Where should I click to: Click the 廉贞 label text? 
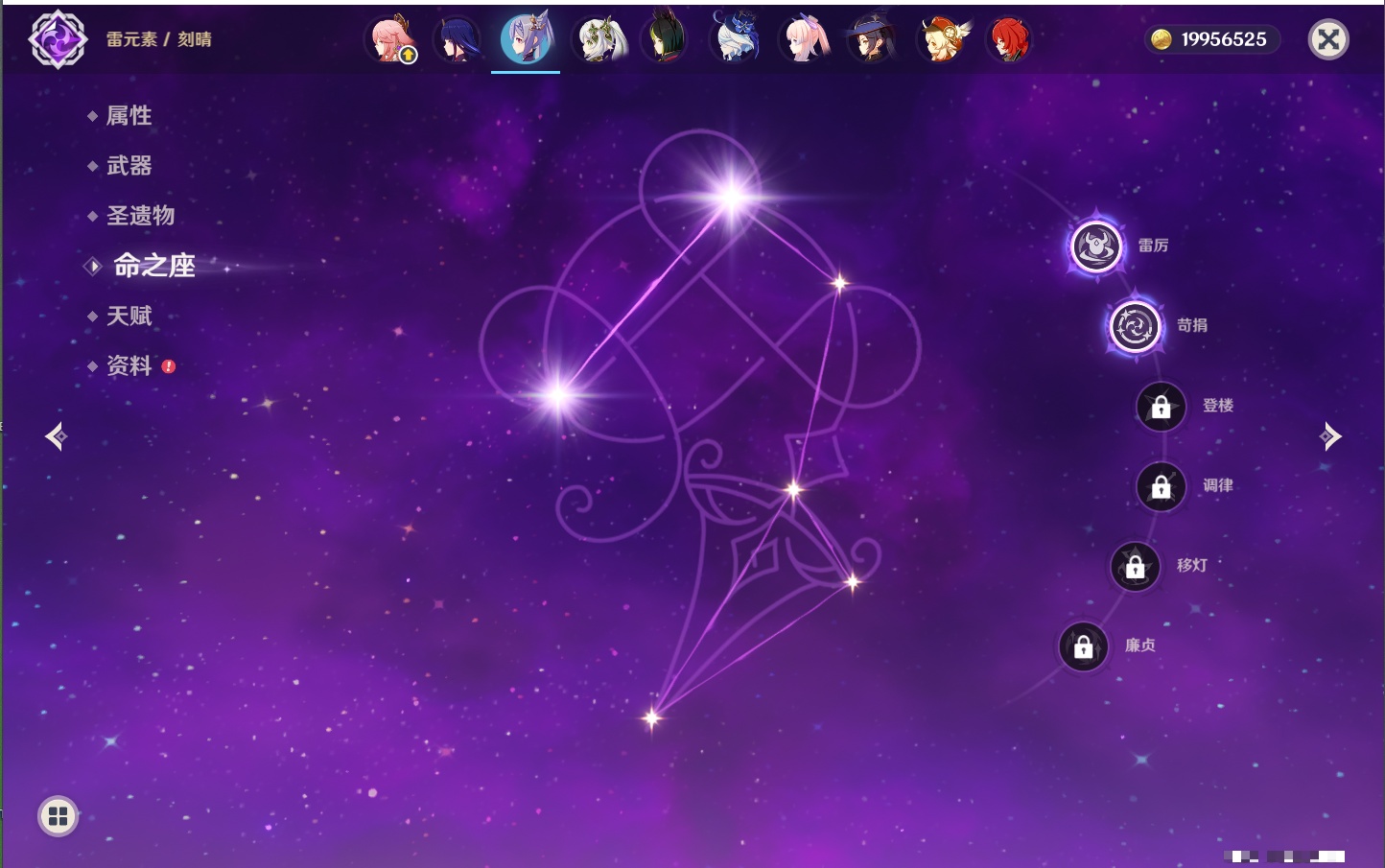[x=1140, y=645]
